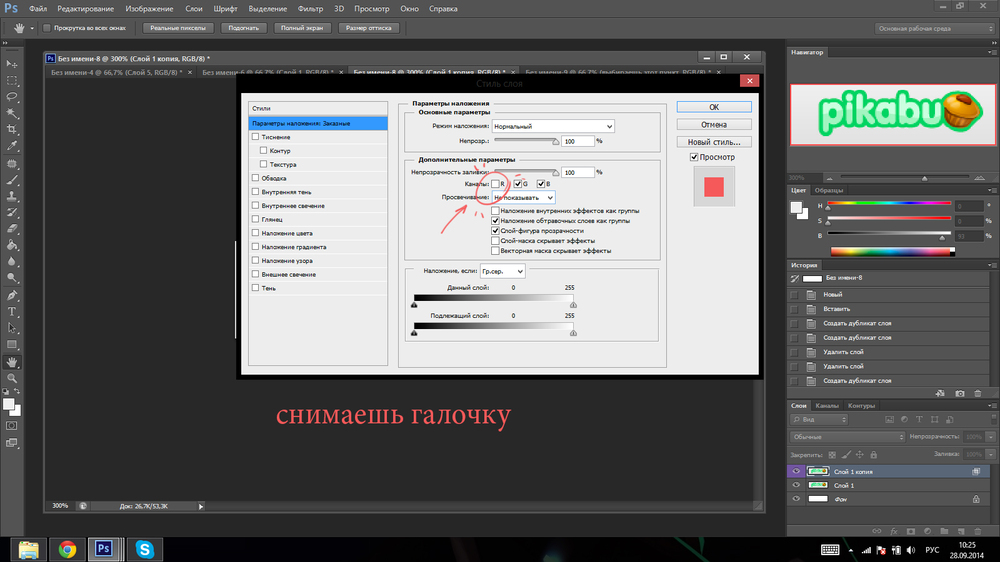The width and height of the screenshot is (1000, 562).
Task: Choose the Type (T) tool
Action: 13,311
